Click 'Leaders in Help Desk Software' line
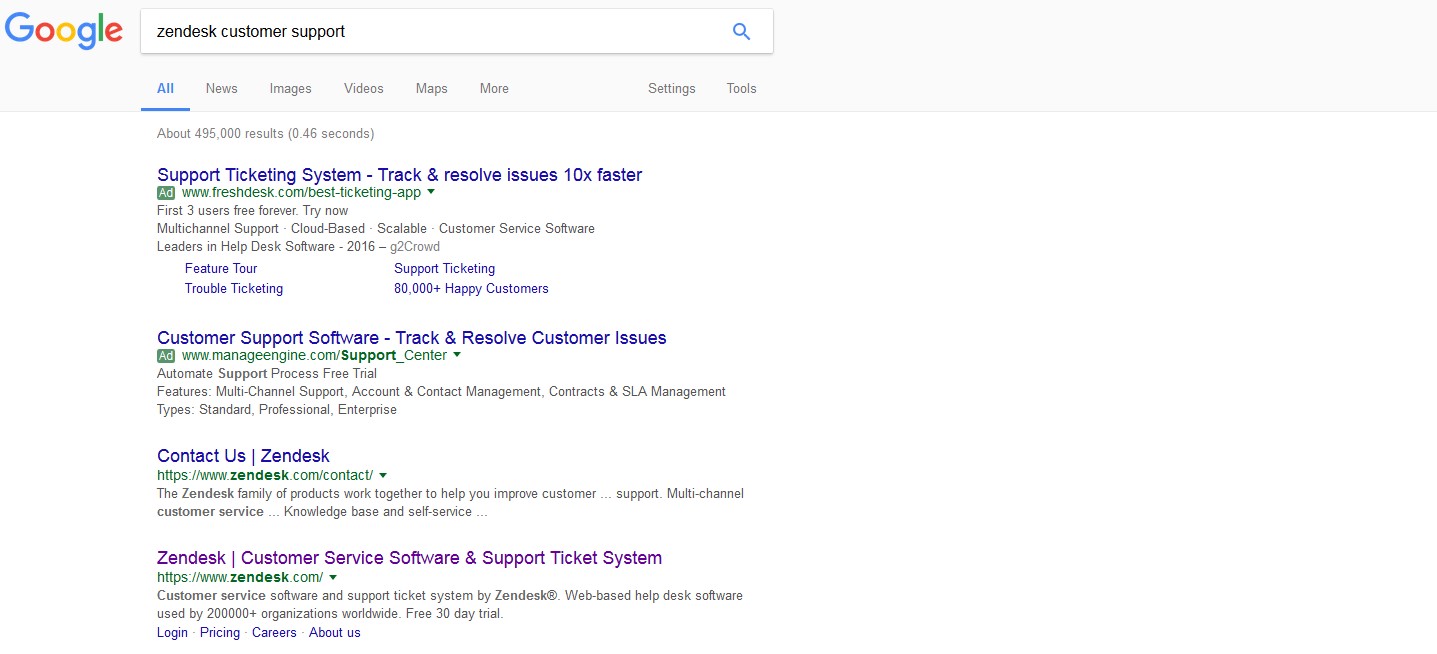This screenshot has height=654, width=1437. tap(298, 246)
